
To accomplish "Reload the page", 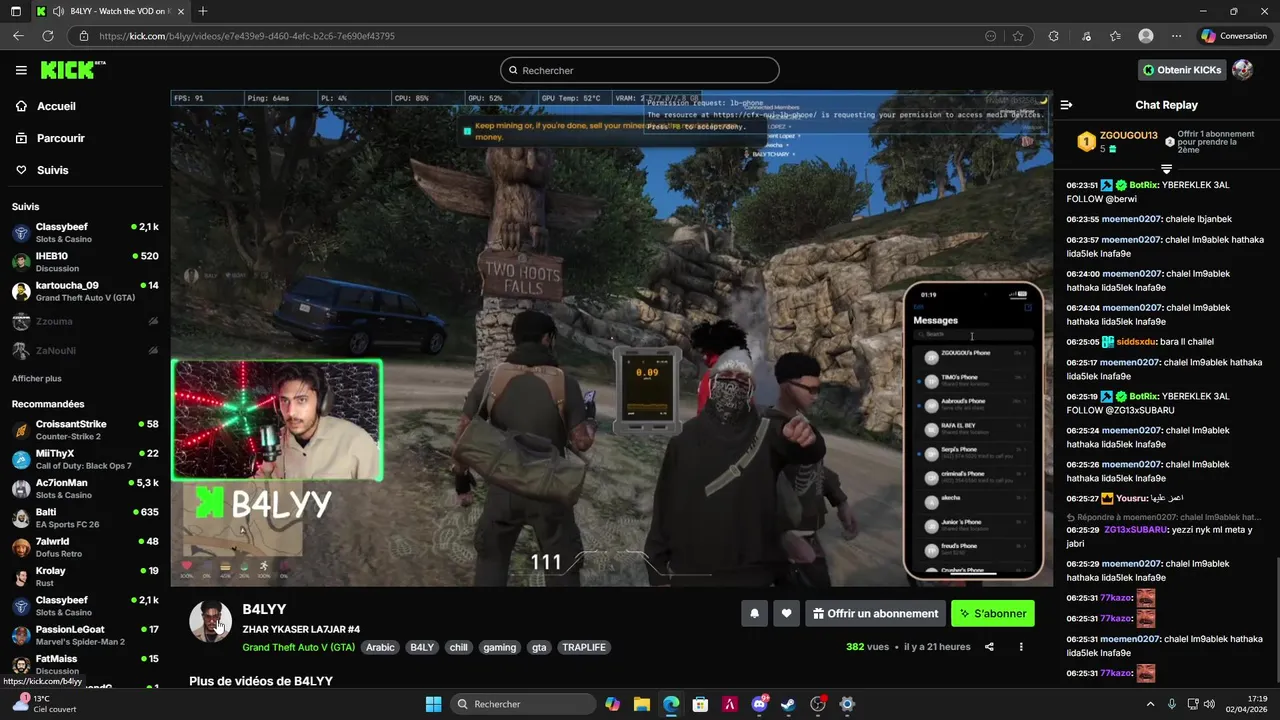I will [x=47, y=36].
